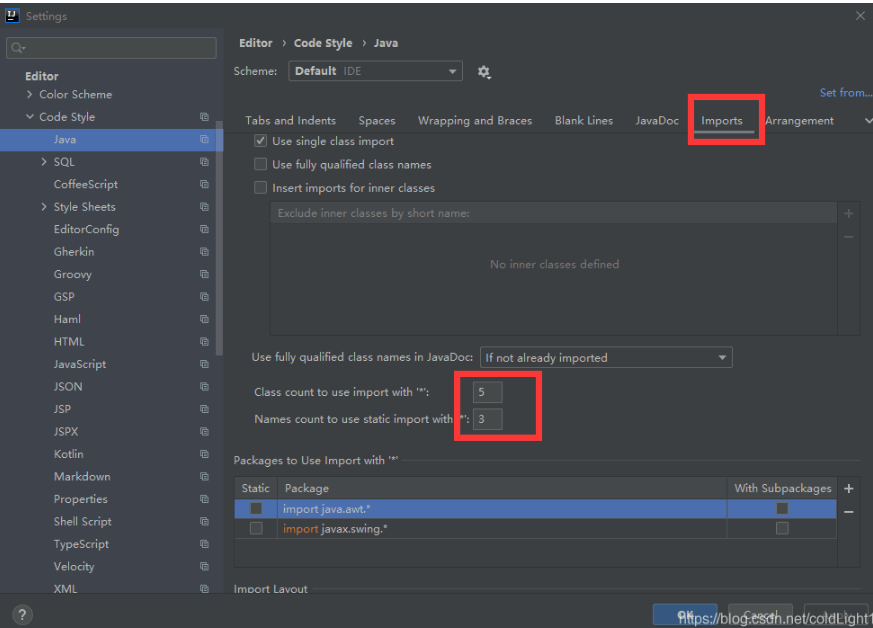Viewport: 873px width, 628px height.
Task: Click the copy icon beside Properties
Action: [204, 499]
